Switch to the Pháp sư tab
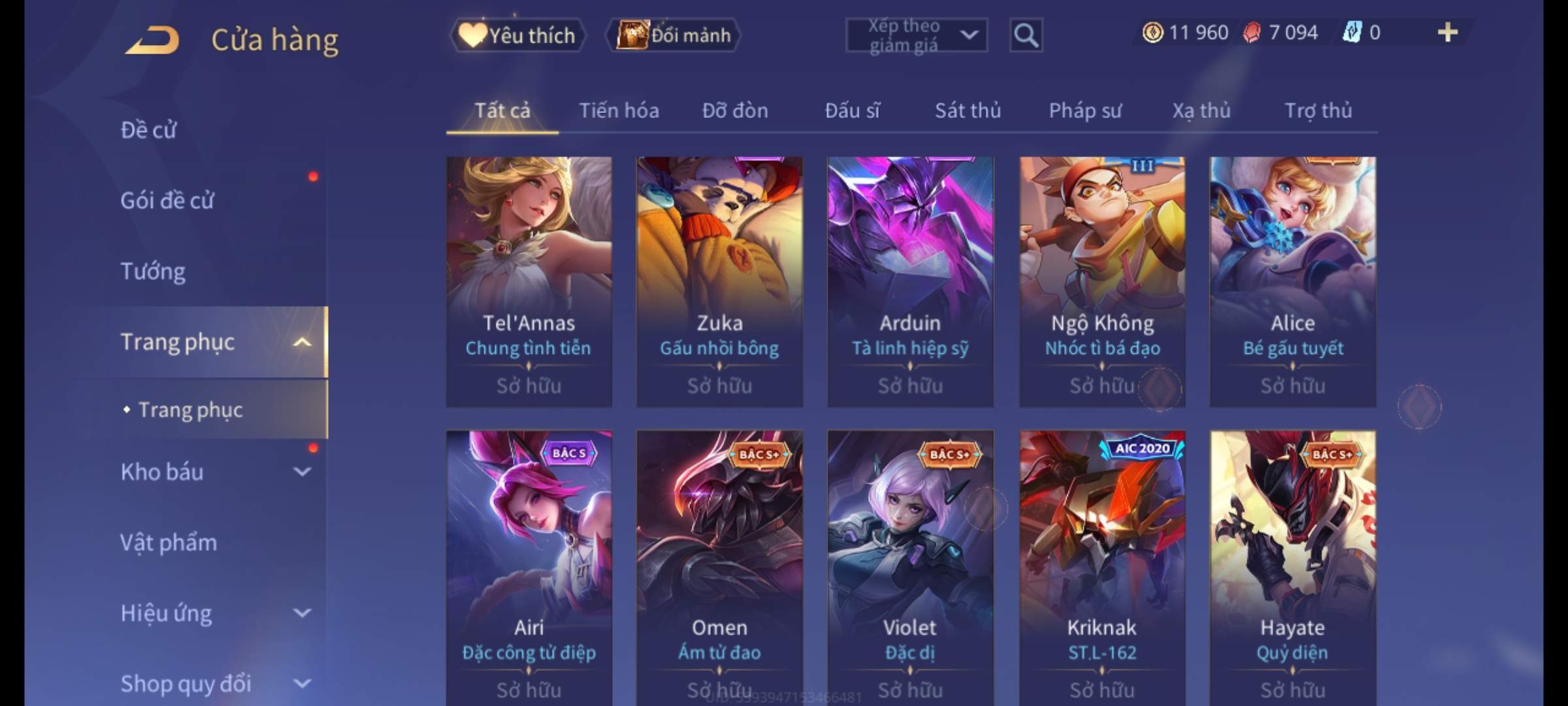This screenshot has width=1568, height=706. click(1085, 110)
